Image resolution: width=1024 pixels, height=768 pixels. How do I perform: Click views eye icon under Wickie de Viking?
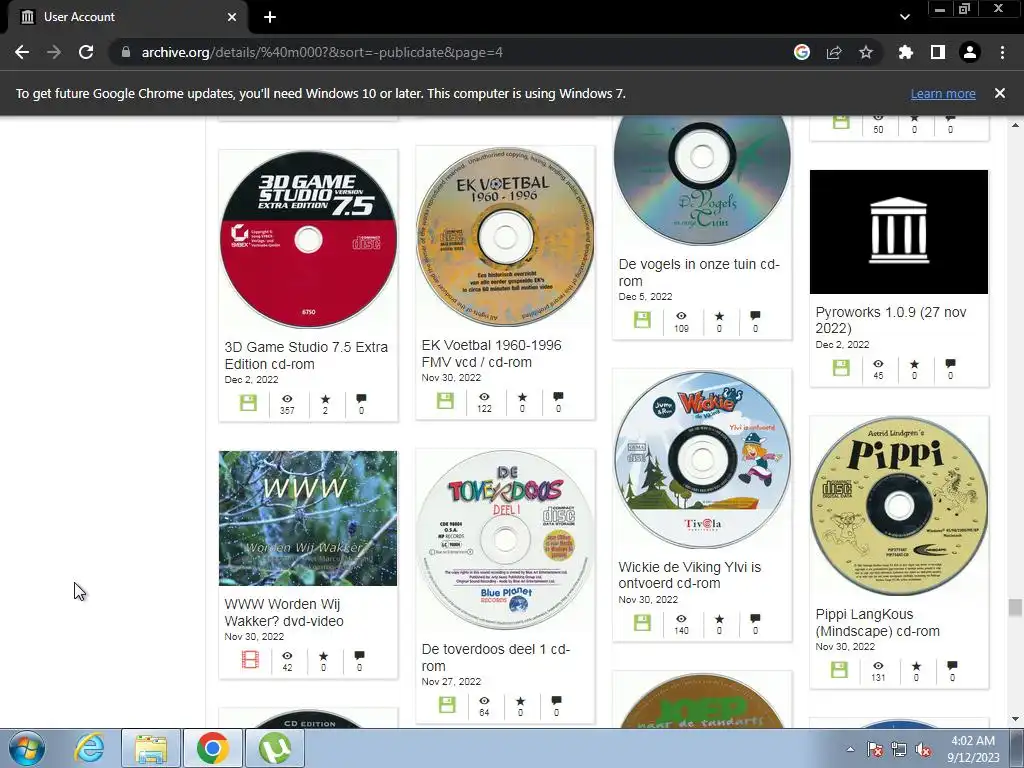(681, 618)
